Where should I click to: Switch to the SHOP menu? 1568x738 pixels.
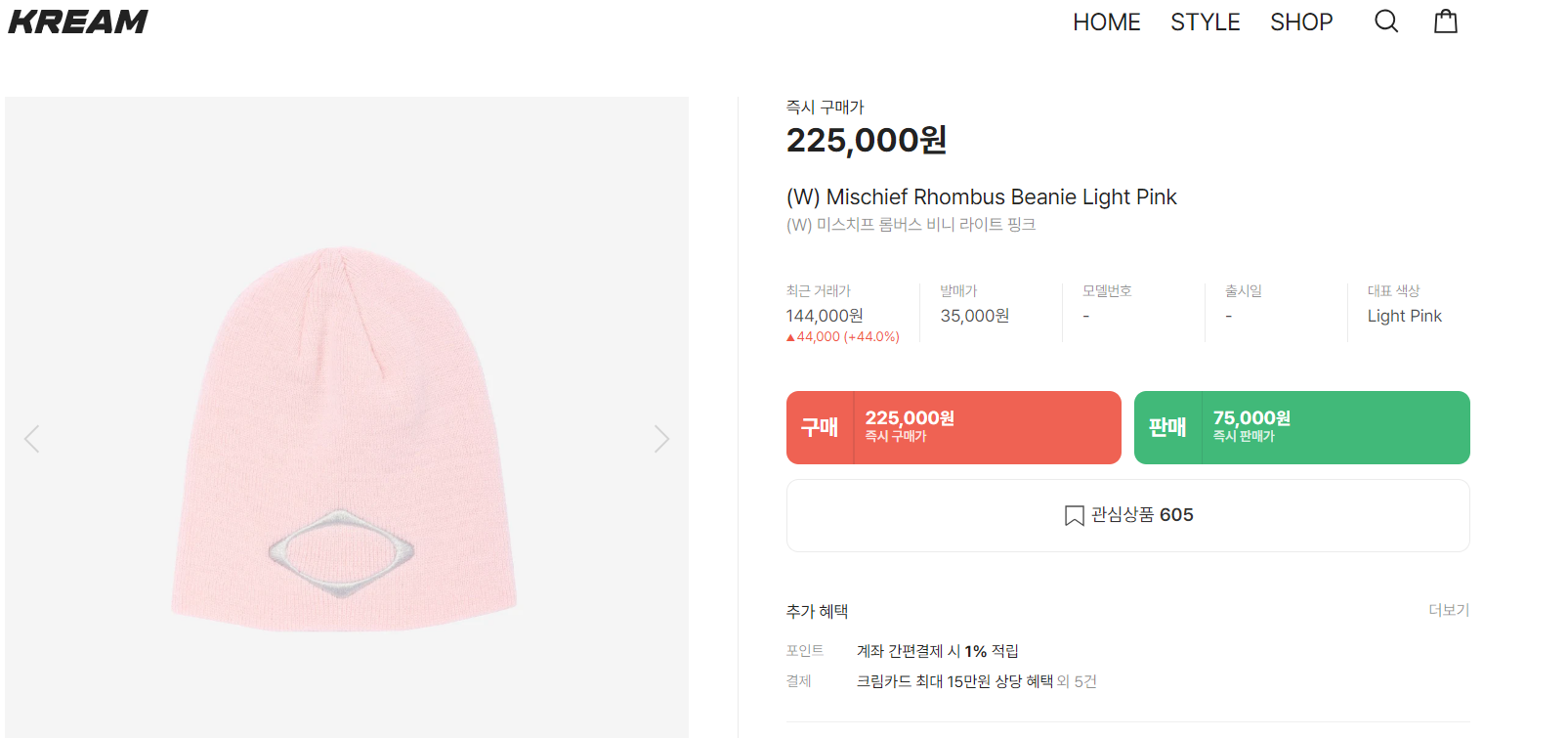pyautogui.click(x=1300, y=22)
